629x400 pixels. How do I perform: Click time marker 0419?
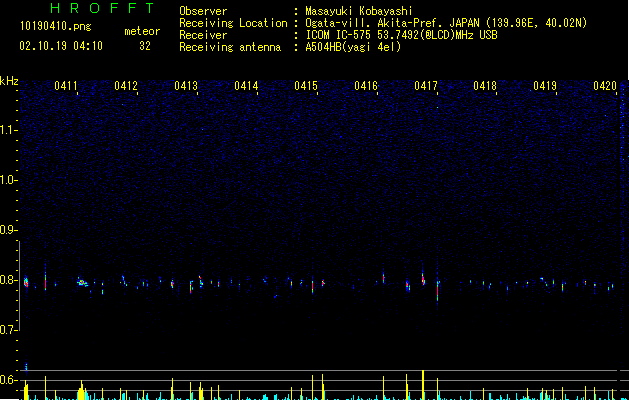click(545, 86)
